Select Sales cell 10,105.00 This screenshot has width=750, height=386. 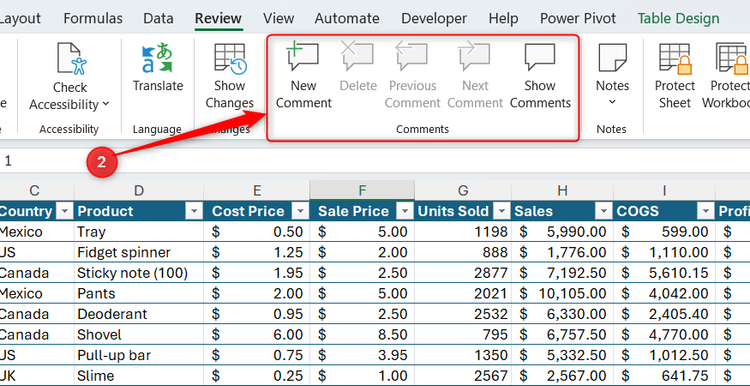[x=562, y=293]
